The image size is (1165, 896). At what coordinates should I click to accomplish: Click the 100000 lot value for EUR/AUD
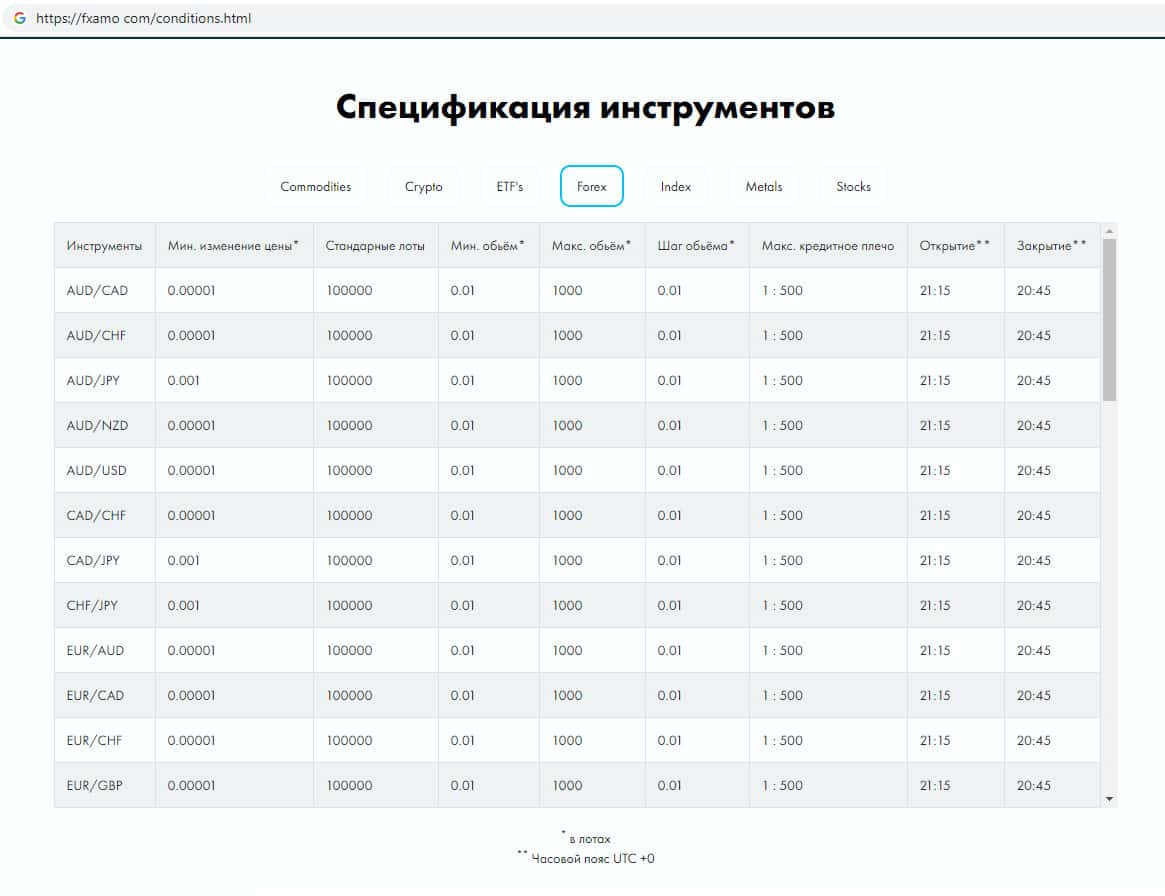(x=349, y=650)
